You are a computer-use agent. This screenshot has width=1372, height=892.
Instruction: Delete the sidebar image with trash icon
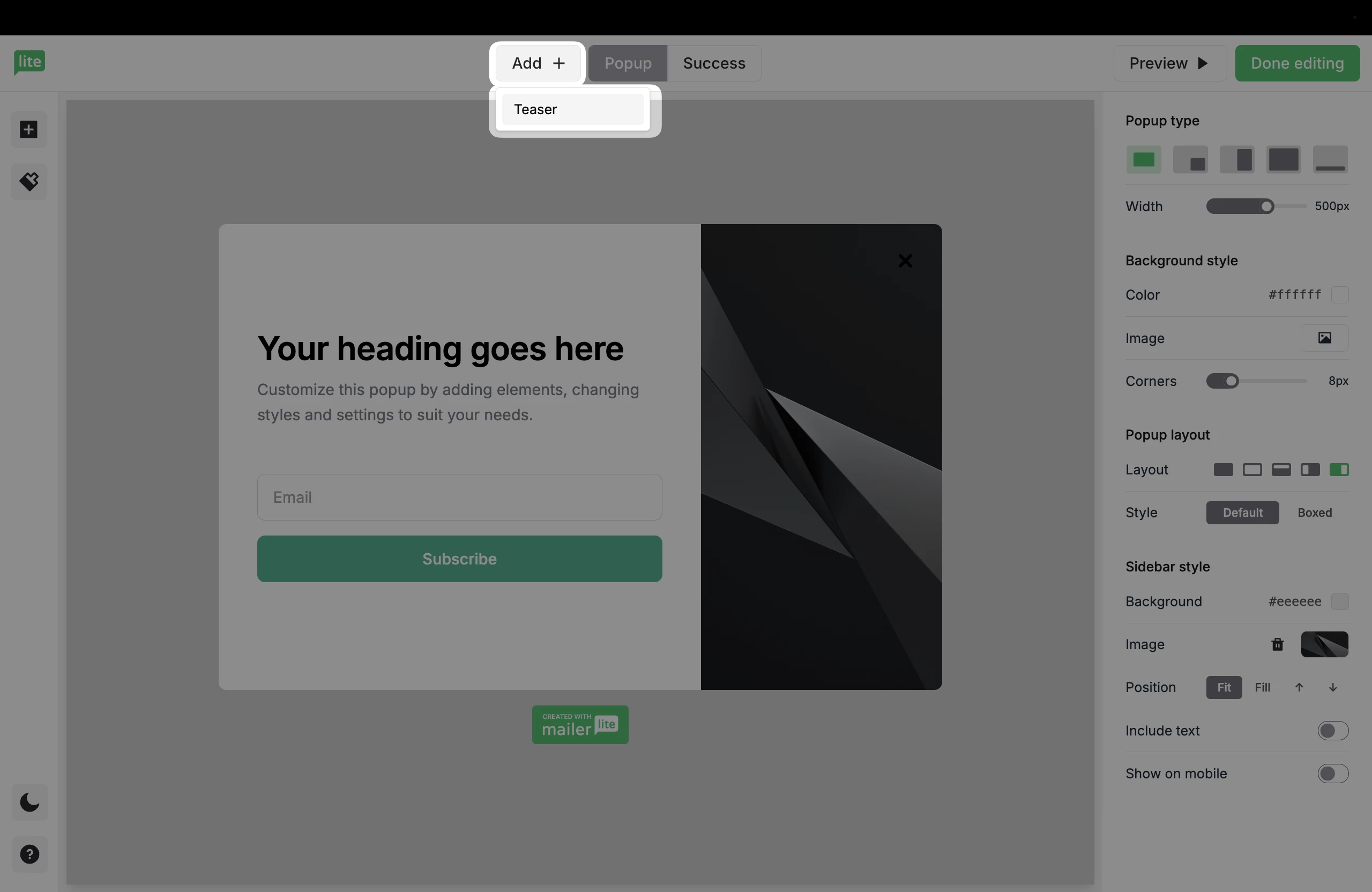(1278, 644)
